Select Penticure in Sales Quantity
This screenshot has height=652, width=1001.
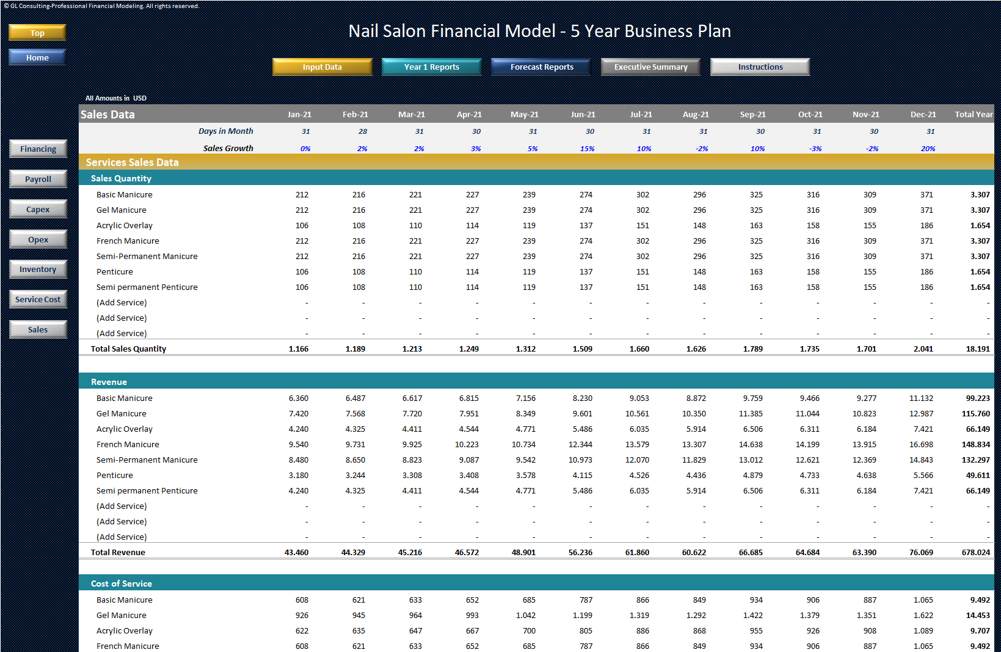115,272
